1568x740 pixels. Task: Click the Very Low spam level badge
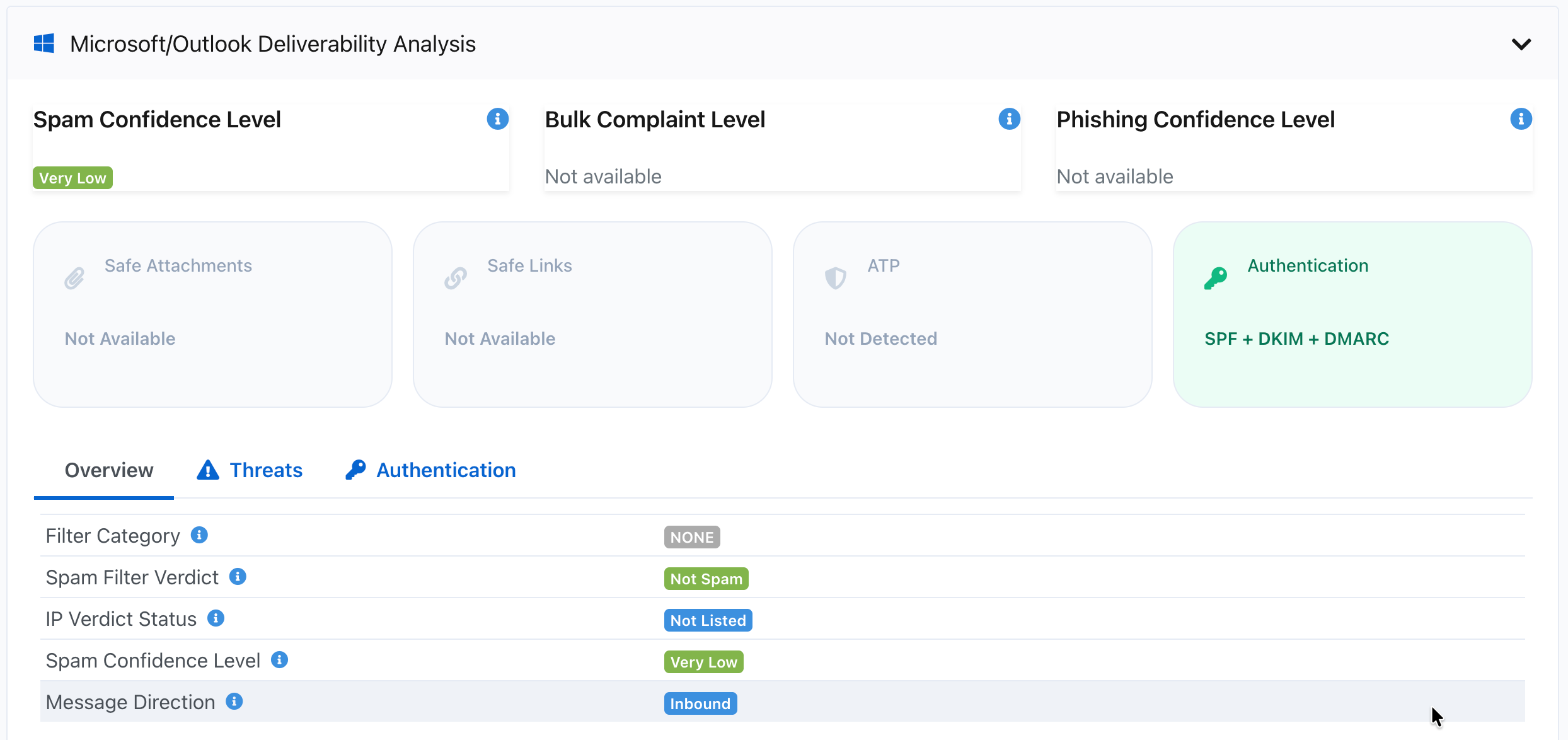click(72, 177)
